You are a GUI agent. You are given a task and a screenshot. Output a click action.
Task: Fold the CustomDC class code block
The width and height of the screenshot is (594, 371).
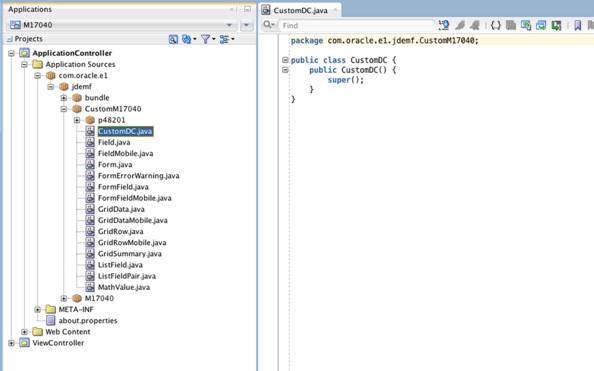click(x=285, y=60)
